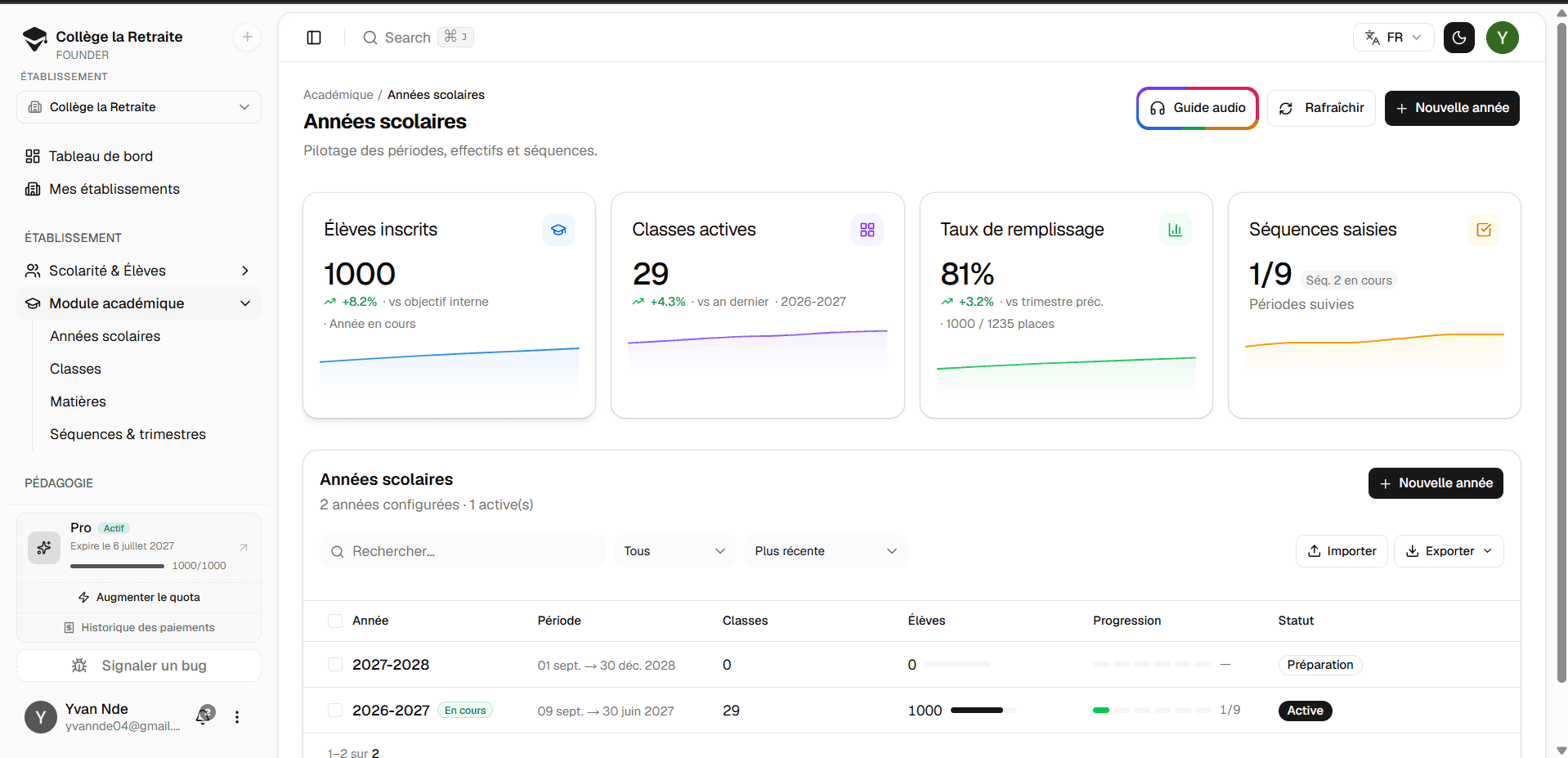Open user options three-dot menu
This screenshot has height=758, width=1568.
pos(237,717)
